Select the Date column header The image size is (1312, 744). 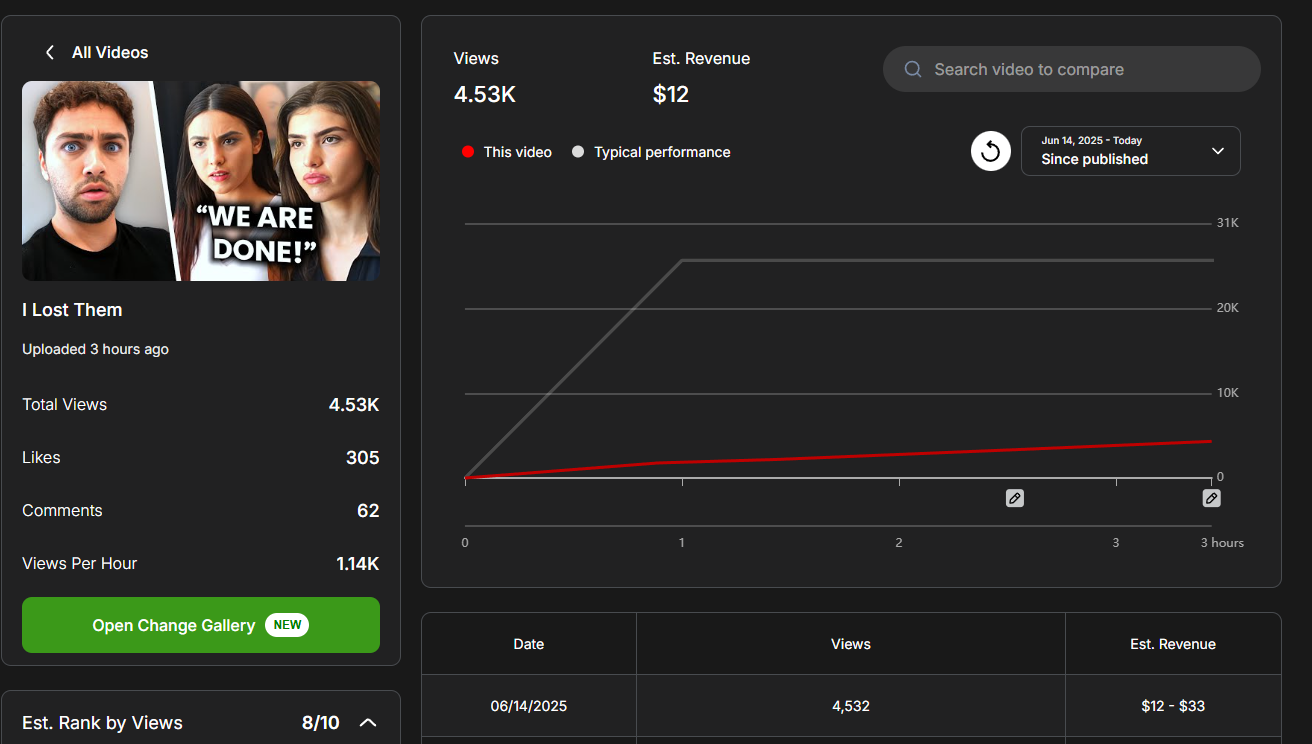[x=529, y=644]
